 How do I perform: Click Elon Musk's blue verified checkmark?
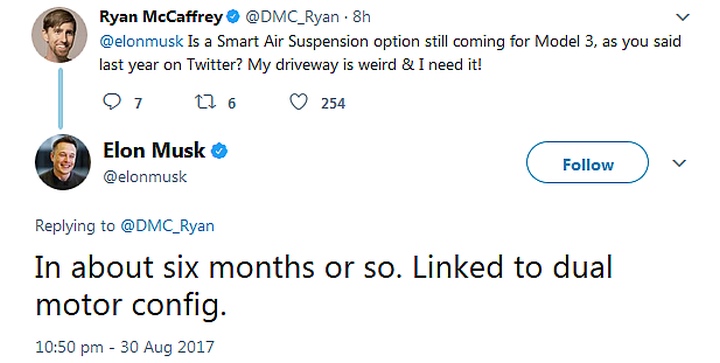(219, 151)
